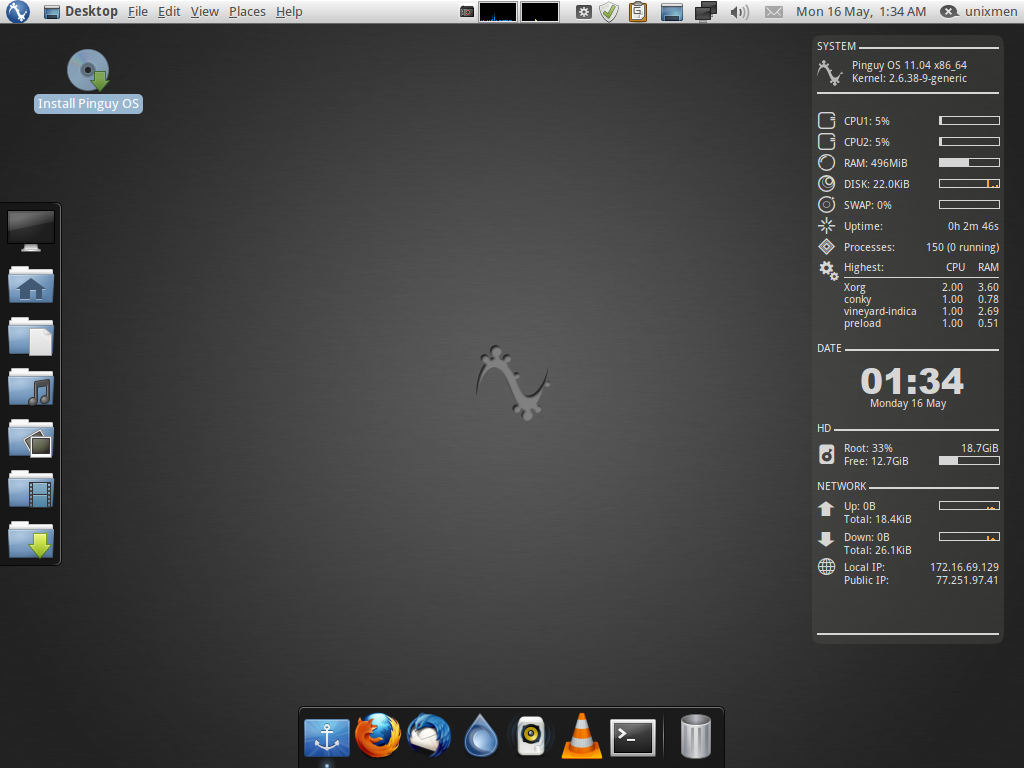This screenshot has width=1024, height=768.
Task: Launch Deluge water drop icon in dock
Action: coord(481,736)
